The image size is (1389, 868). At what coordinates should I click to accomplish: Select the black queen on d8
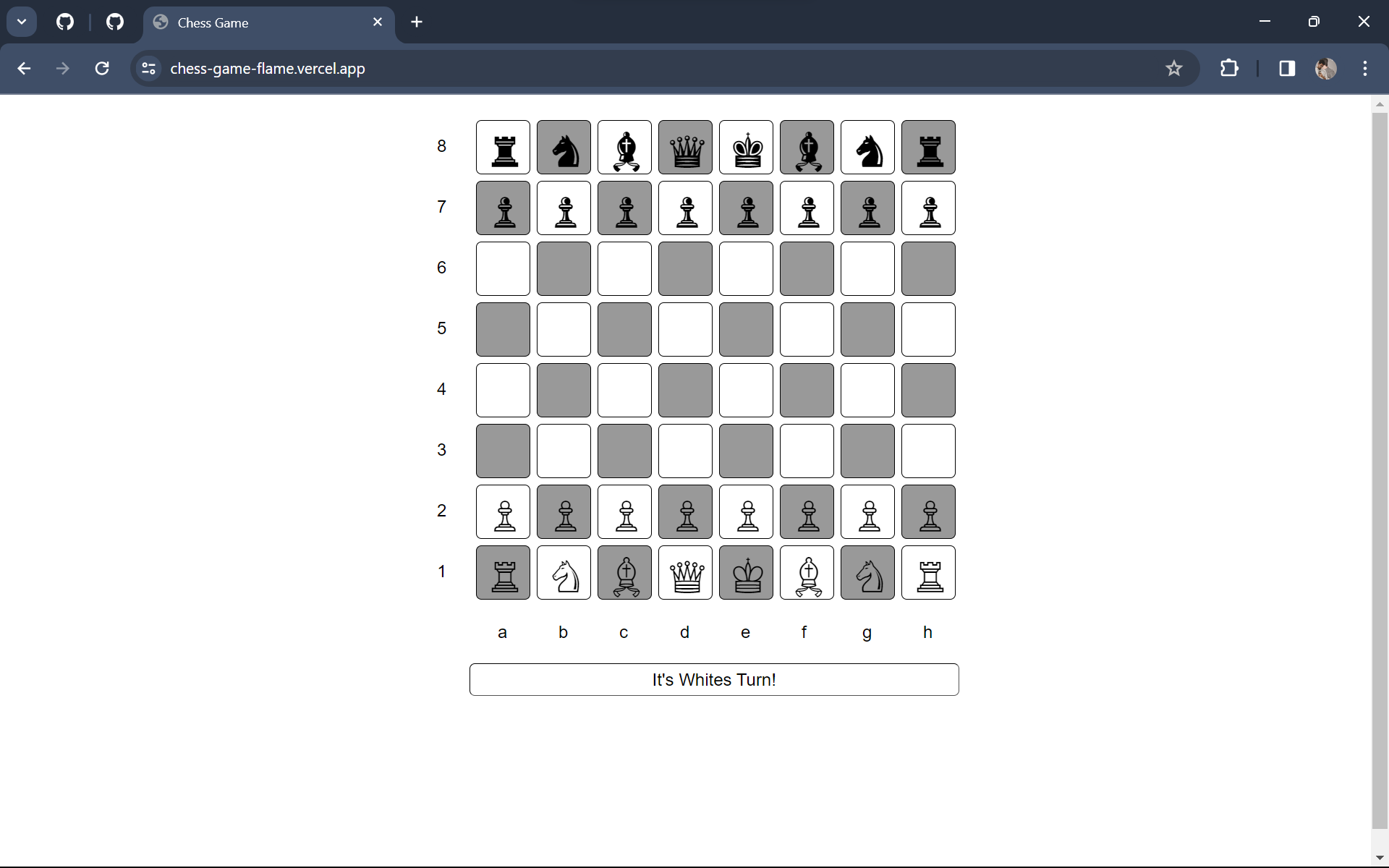(685, 147)
